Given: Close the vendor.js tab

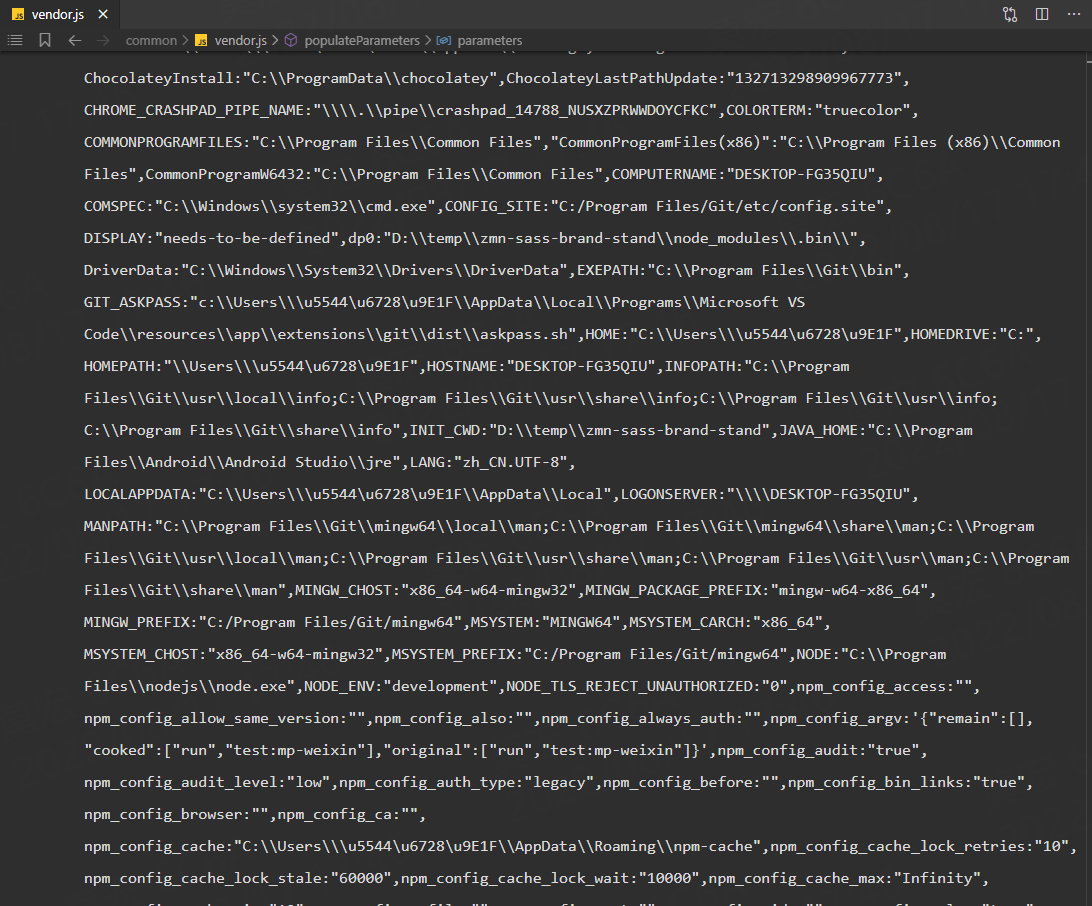Looking at the screenshot, I should [103, 15].
